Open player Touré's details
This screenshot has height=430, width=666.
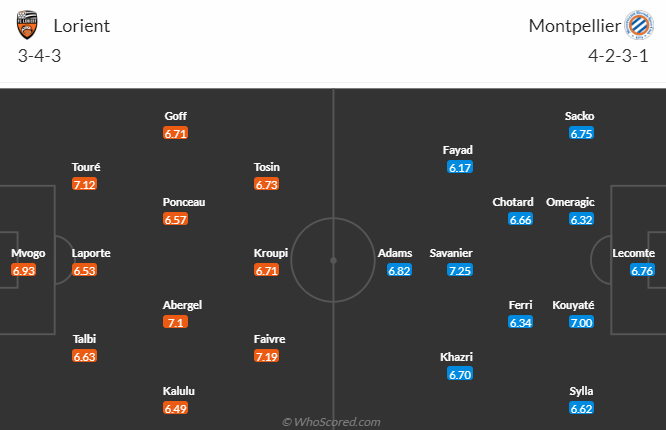(x=86, y=167)
